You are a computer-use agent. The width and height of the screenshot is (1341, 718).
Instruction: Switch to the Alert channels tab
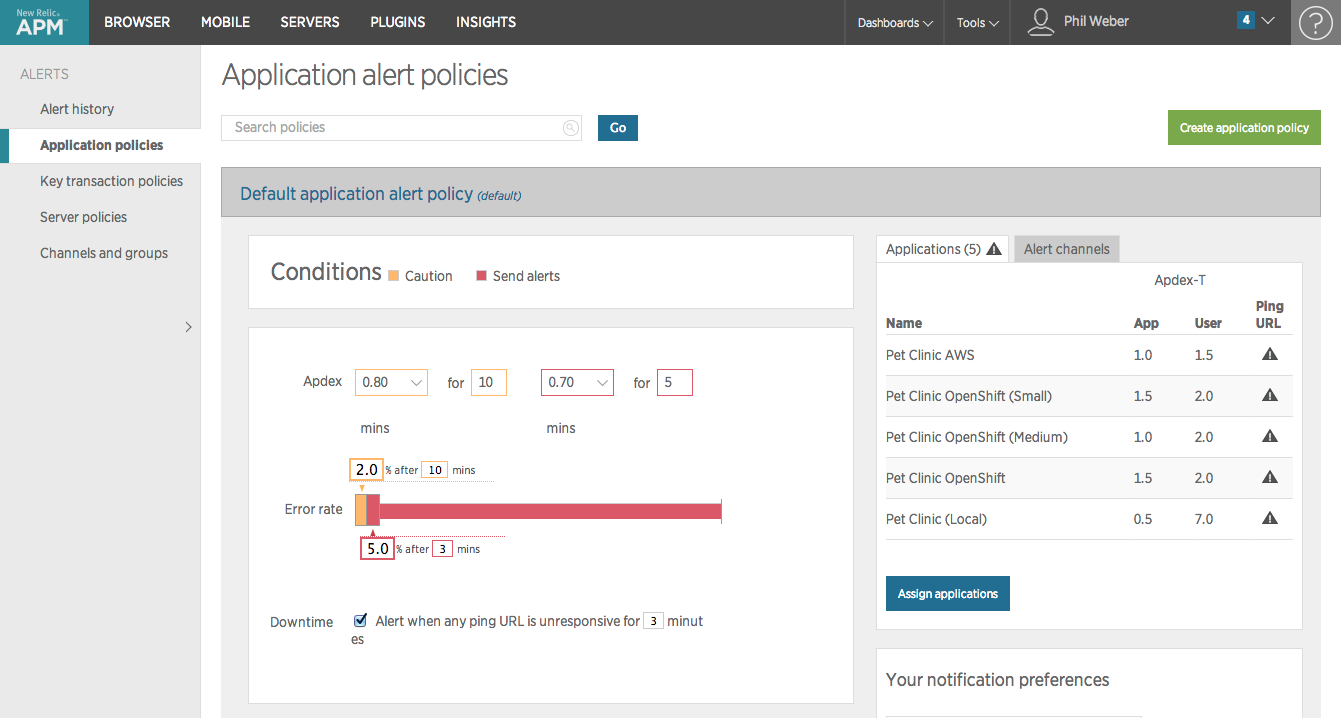click(x=1066, y=249)
